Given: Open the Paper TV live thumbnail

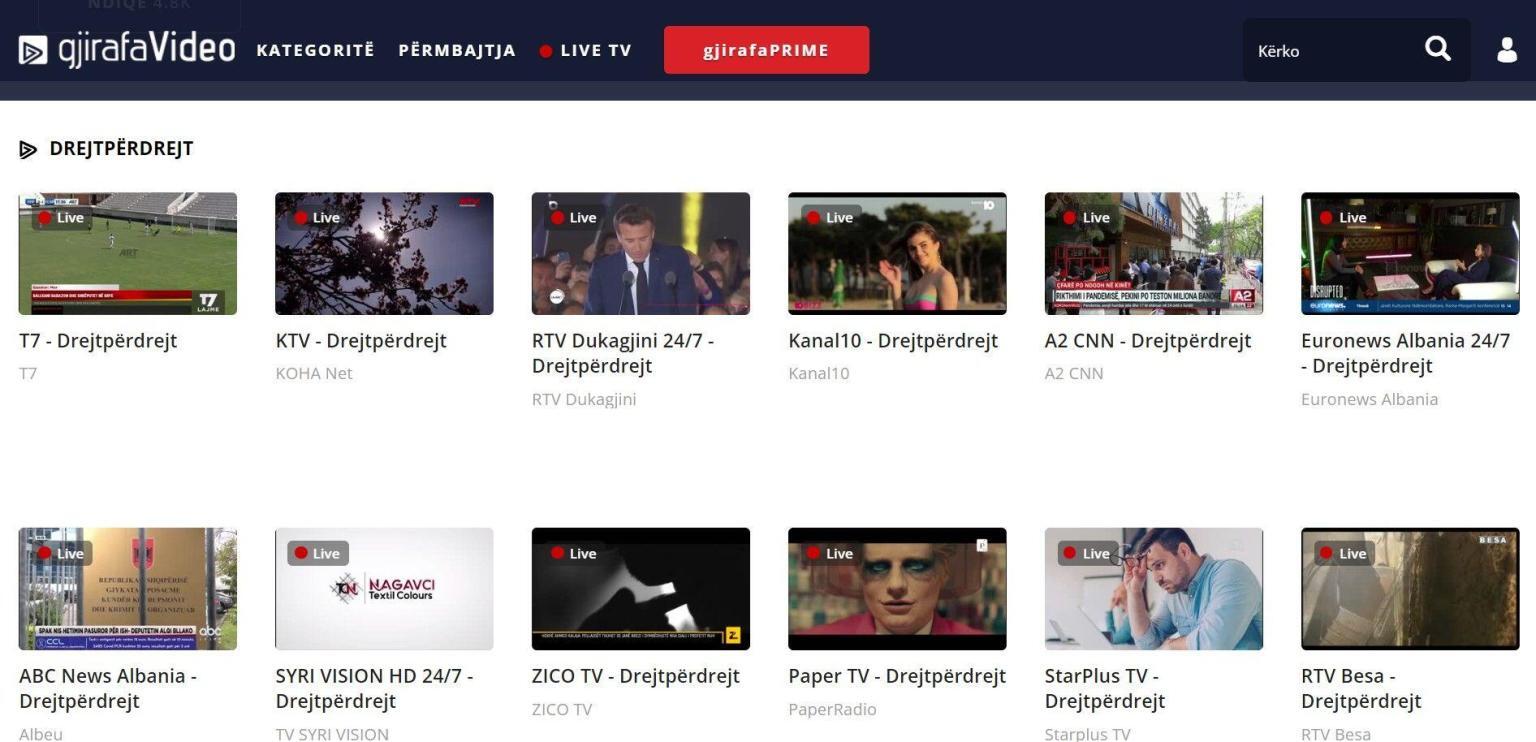Looking at the screenshot, I should (x=897, y=589).
